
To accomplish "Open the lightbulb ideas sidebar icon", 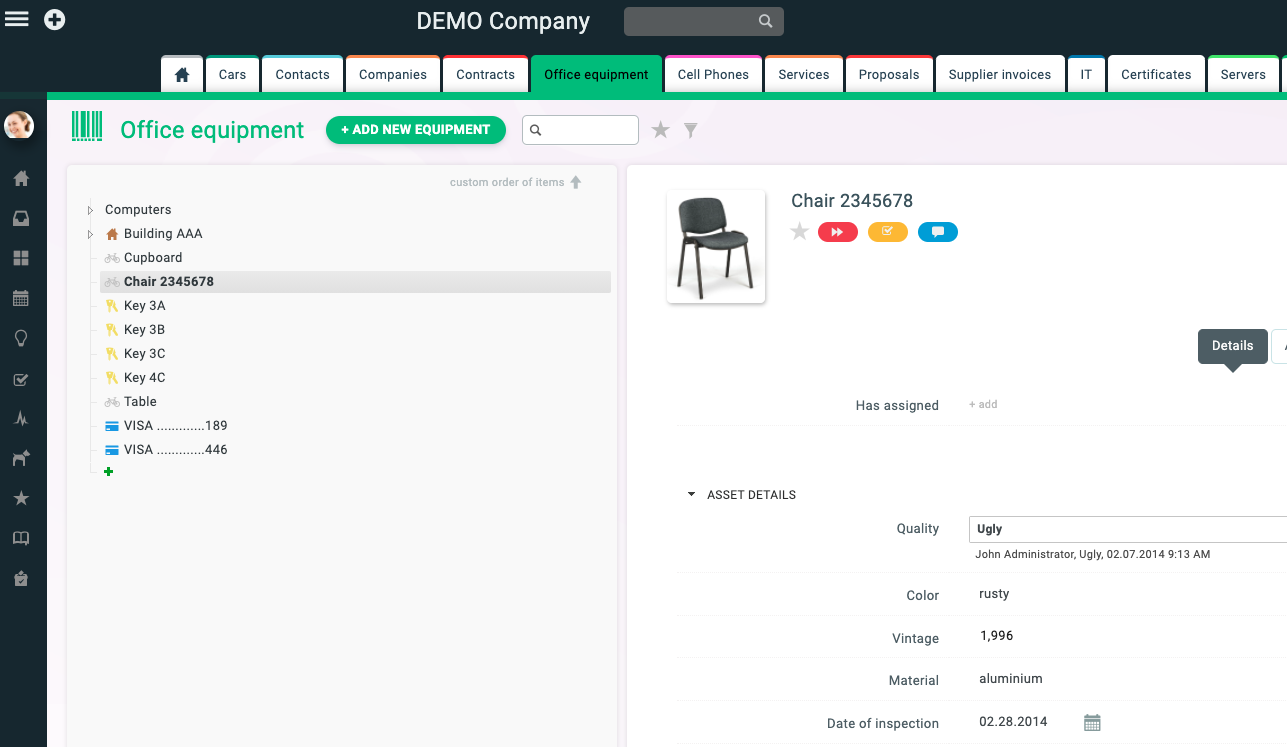I will pos(20,338).
